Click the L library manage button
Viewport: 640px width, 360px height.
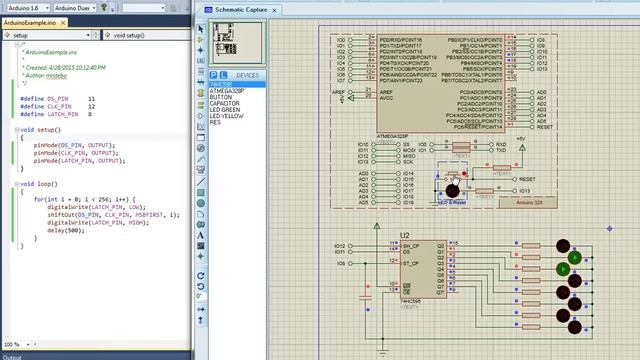coord(223,75)
